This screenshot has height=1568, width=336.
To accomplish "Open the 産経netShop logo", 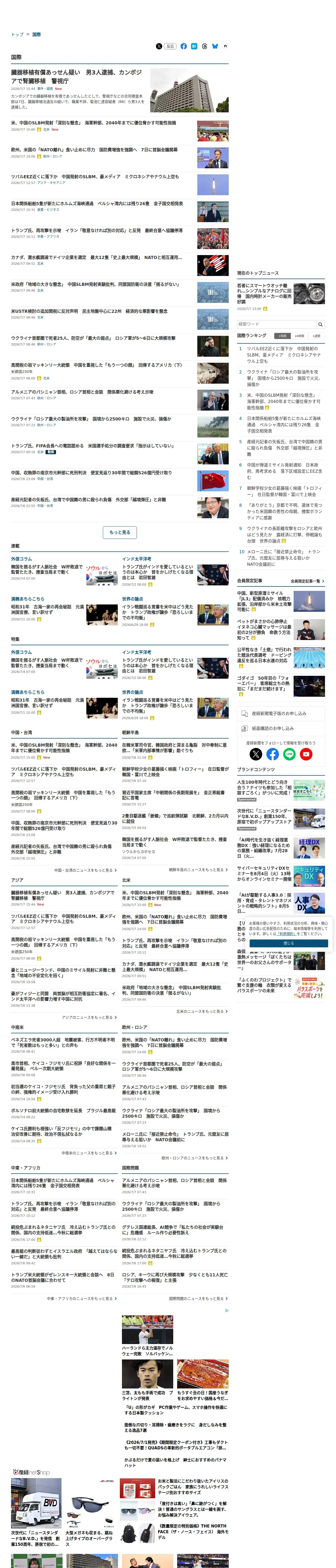I will pyautogui.click(x=31, y=1472).
